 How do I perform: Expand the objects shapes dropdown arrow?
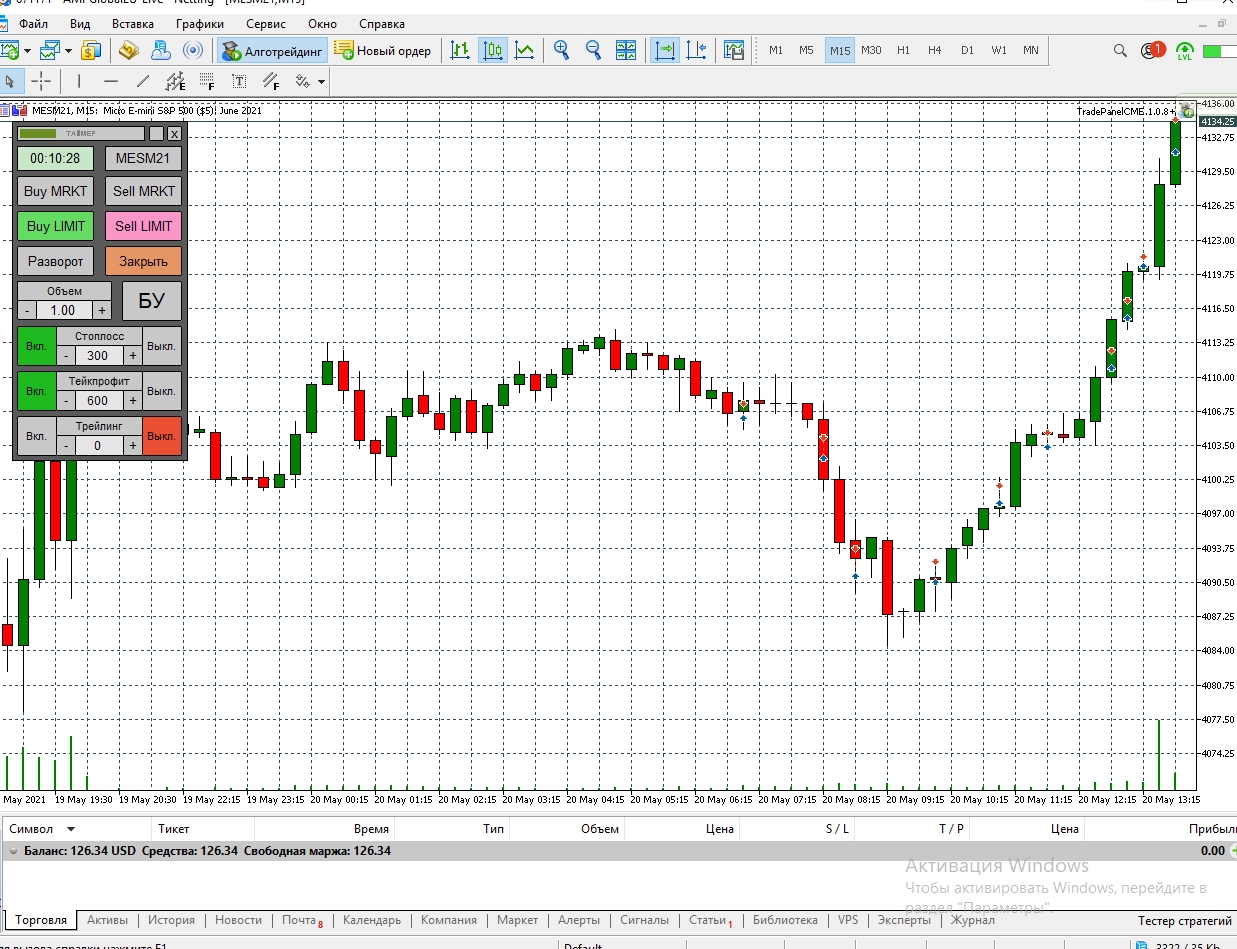[321, 81]
